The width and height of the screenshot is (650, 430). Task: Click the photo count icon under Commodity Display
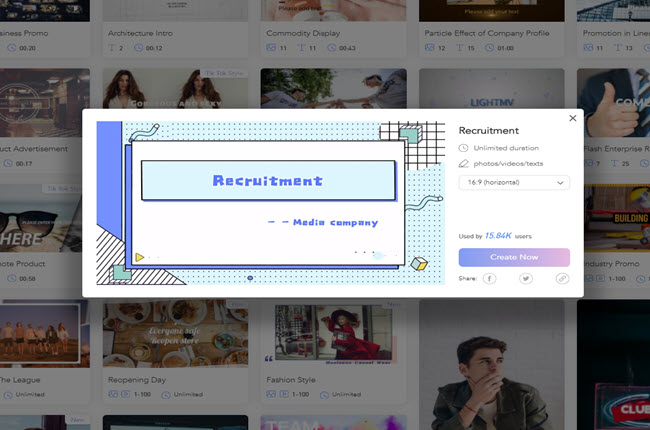[271, 48]
